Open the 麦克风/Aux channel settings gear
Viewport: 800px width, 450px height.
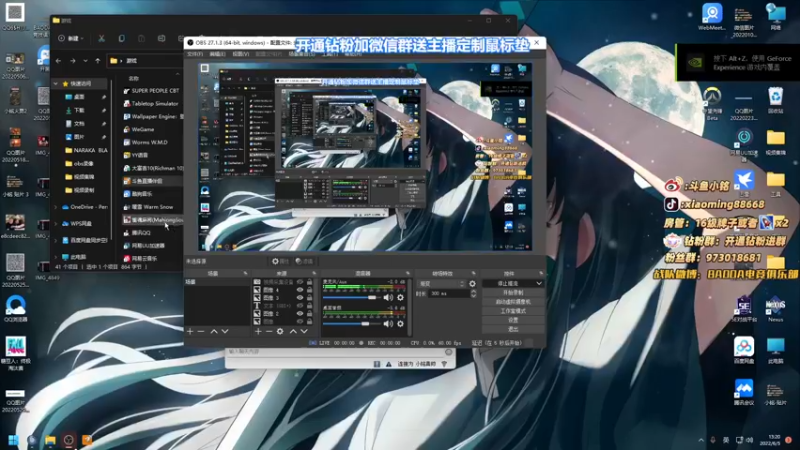click(401, 297)
